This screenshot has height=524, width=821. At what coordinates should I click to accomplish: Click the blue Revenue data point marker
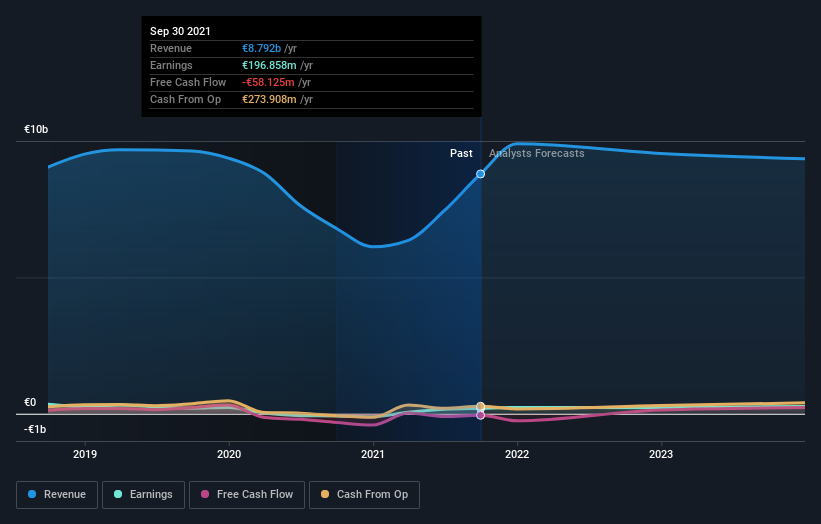click(480, 174)
